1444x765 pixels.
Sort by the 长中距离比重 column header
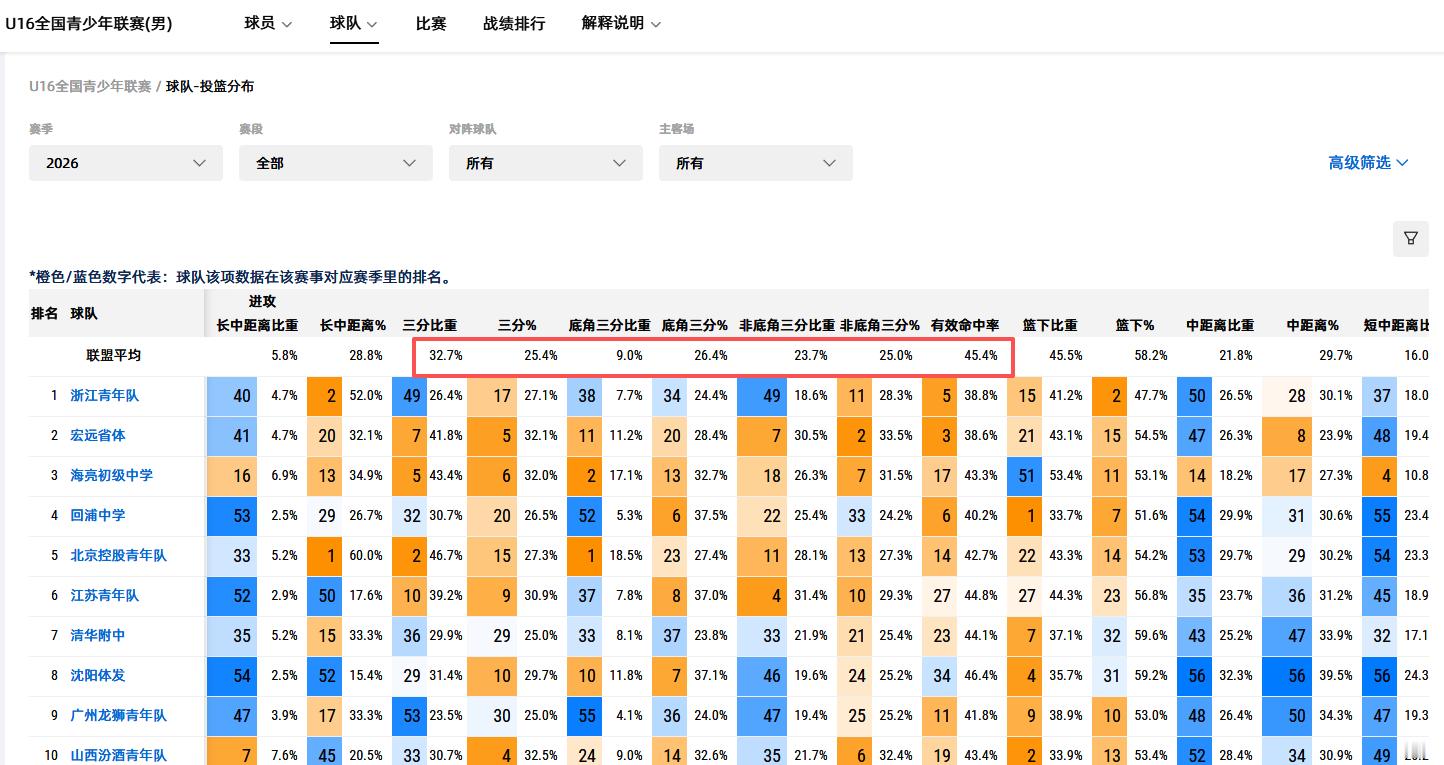(x=257, y=326)
